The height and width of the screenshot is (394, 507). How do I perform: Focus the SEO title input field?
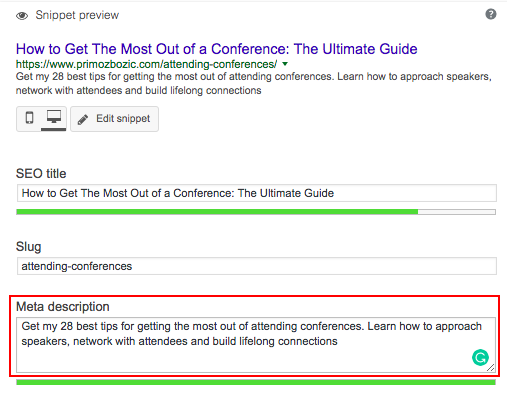tap(257, 193)
